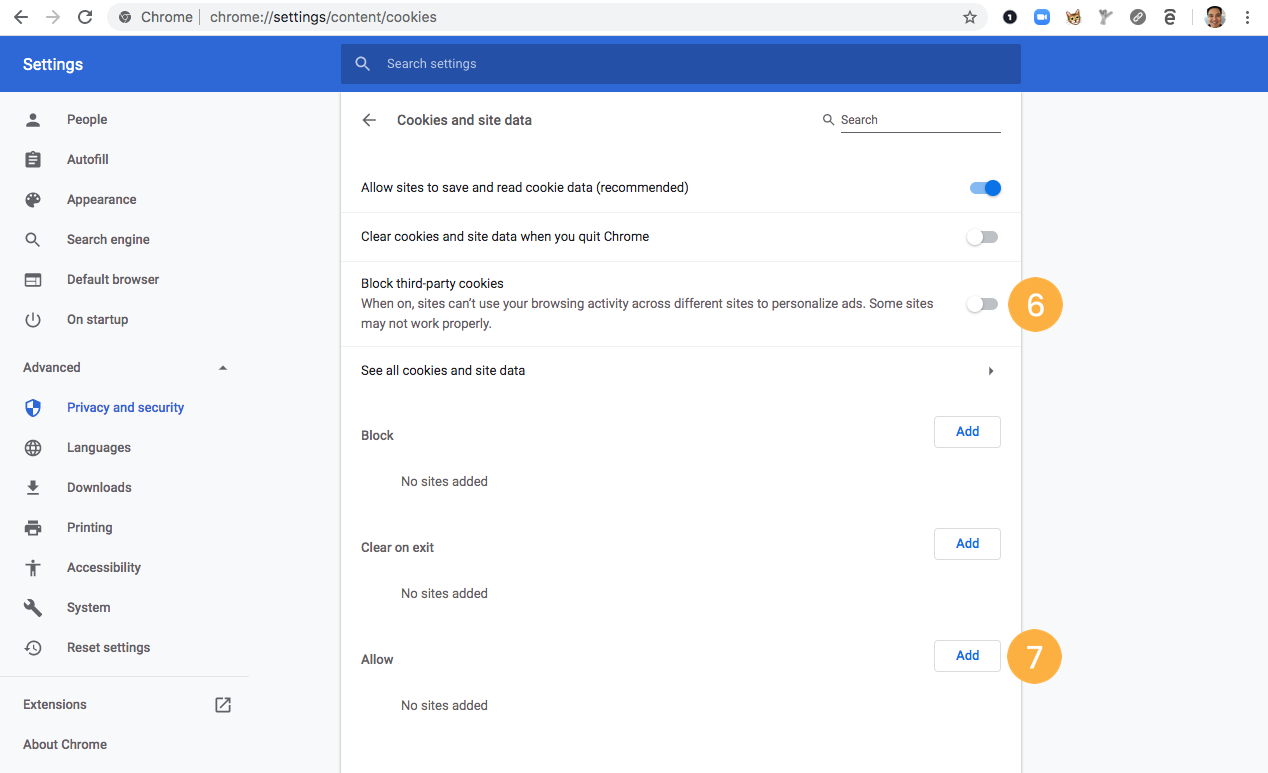
Task: Click the Search engine magnifier icon
Action: 33,240
